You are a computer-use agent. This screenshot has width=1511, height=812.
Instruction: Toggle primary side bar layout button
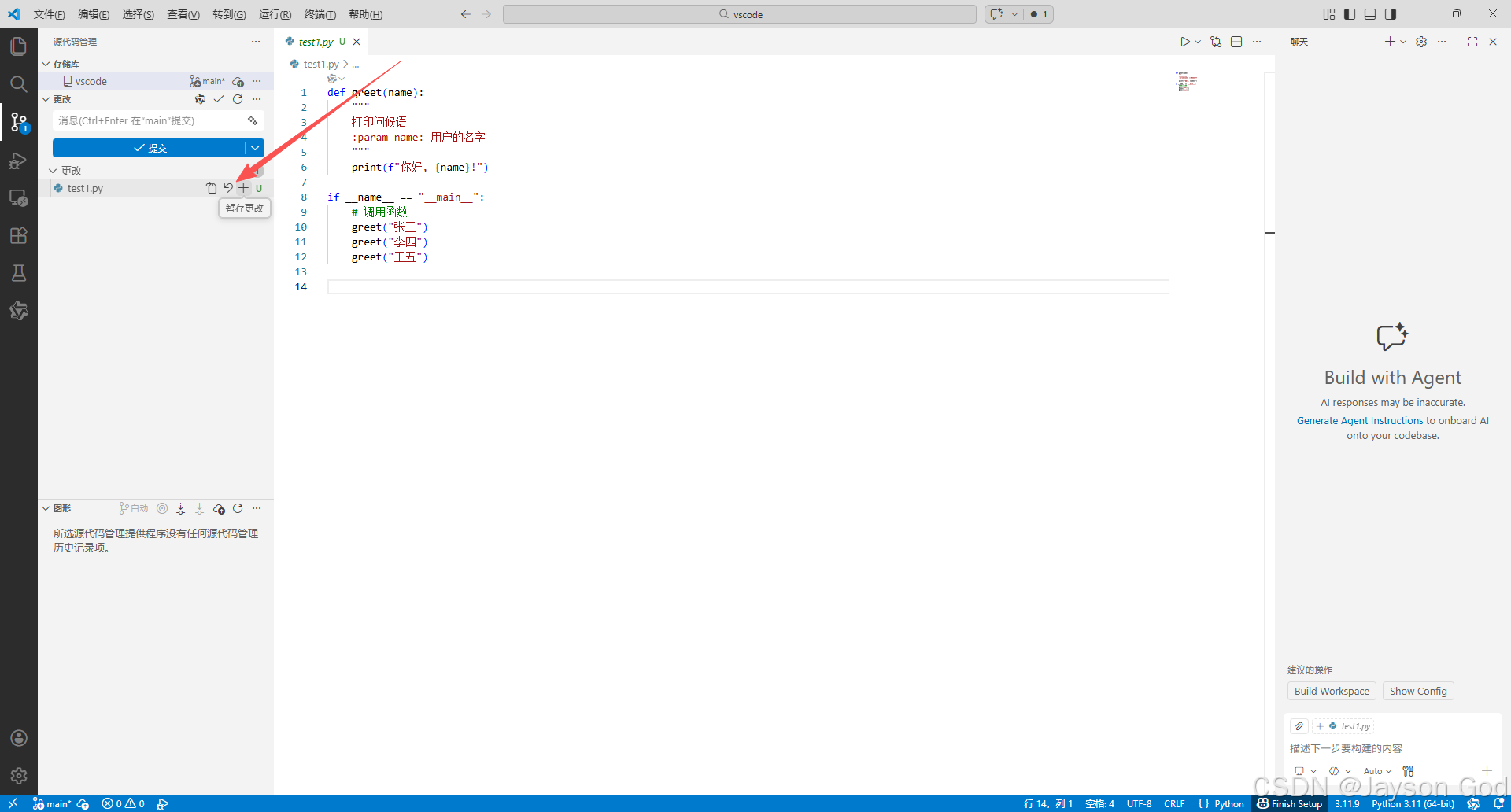tap(1350, 14)
